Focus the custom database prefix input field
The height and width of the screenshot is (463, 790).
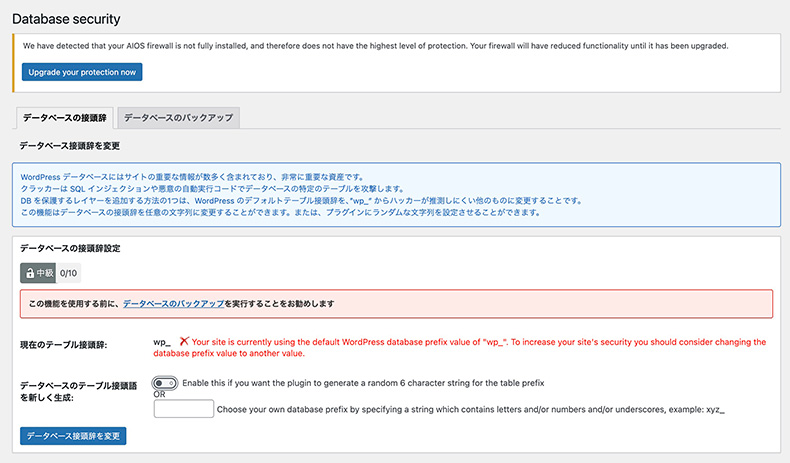[x=184, y=408]
